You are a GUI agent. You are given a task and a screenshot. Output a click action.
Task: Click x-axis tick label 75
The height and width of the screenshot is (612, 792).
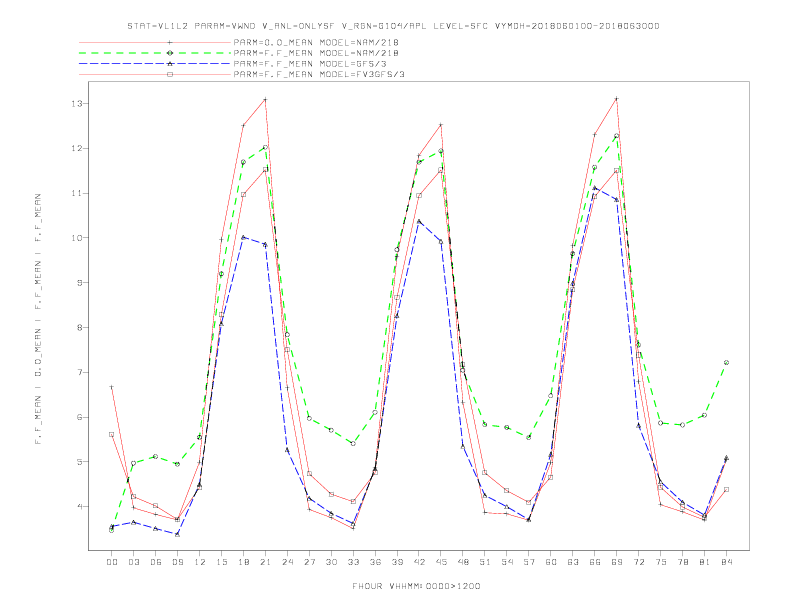(x=661, y=562)
